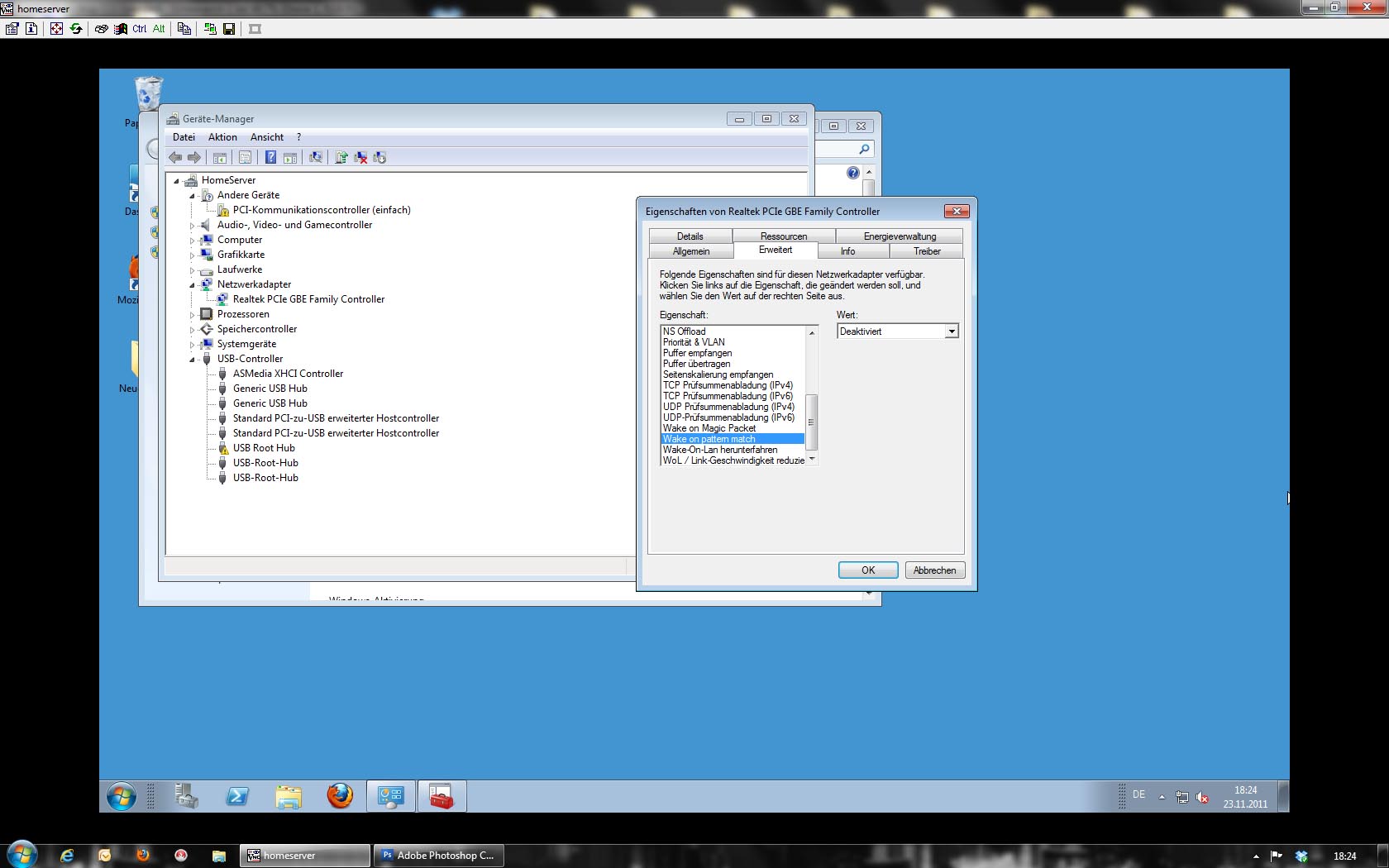The image size is (1389, 868).
Task: Select ASMedia XHCI Controller
Action: tap(288, 374)
